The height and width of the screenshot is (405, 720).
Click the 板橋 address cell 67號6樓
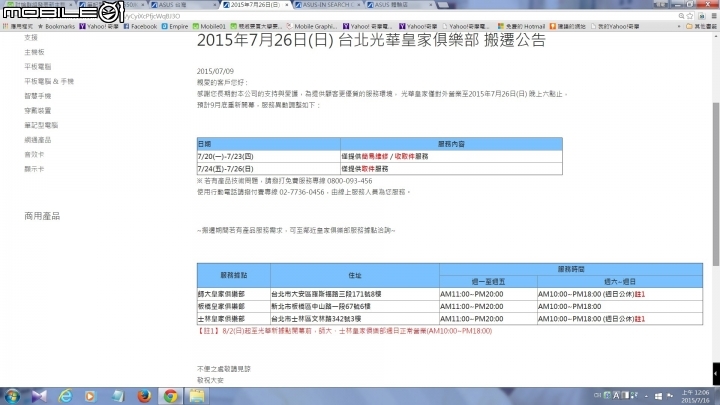tap(354, 306)
